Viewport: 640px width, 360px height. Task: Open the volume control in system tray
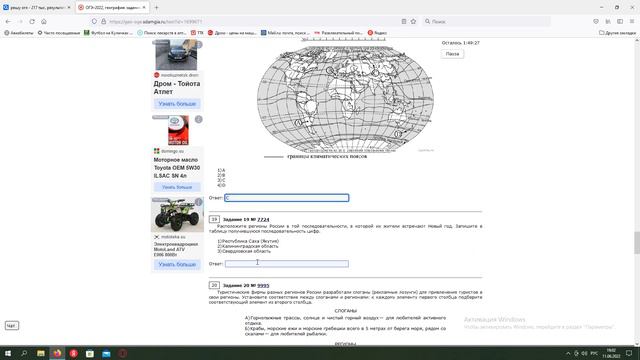[x=584, y=353]
